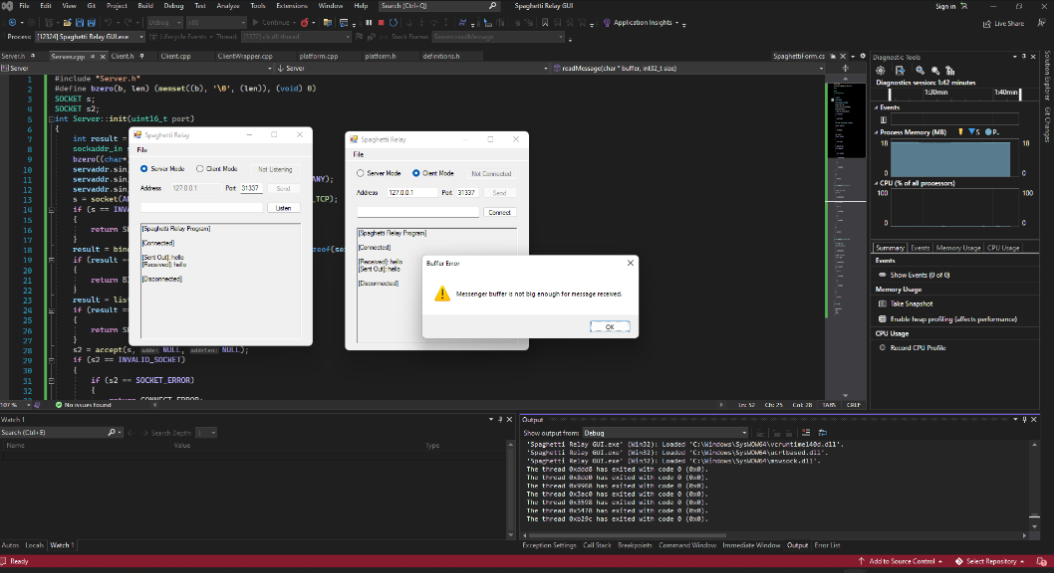Viewport: 1054px width, 573px height.
Task: Open the Select Repository dropdown
Action: pyautogui.click(x=990, y=561)
